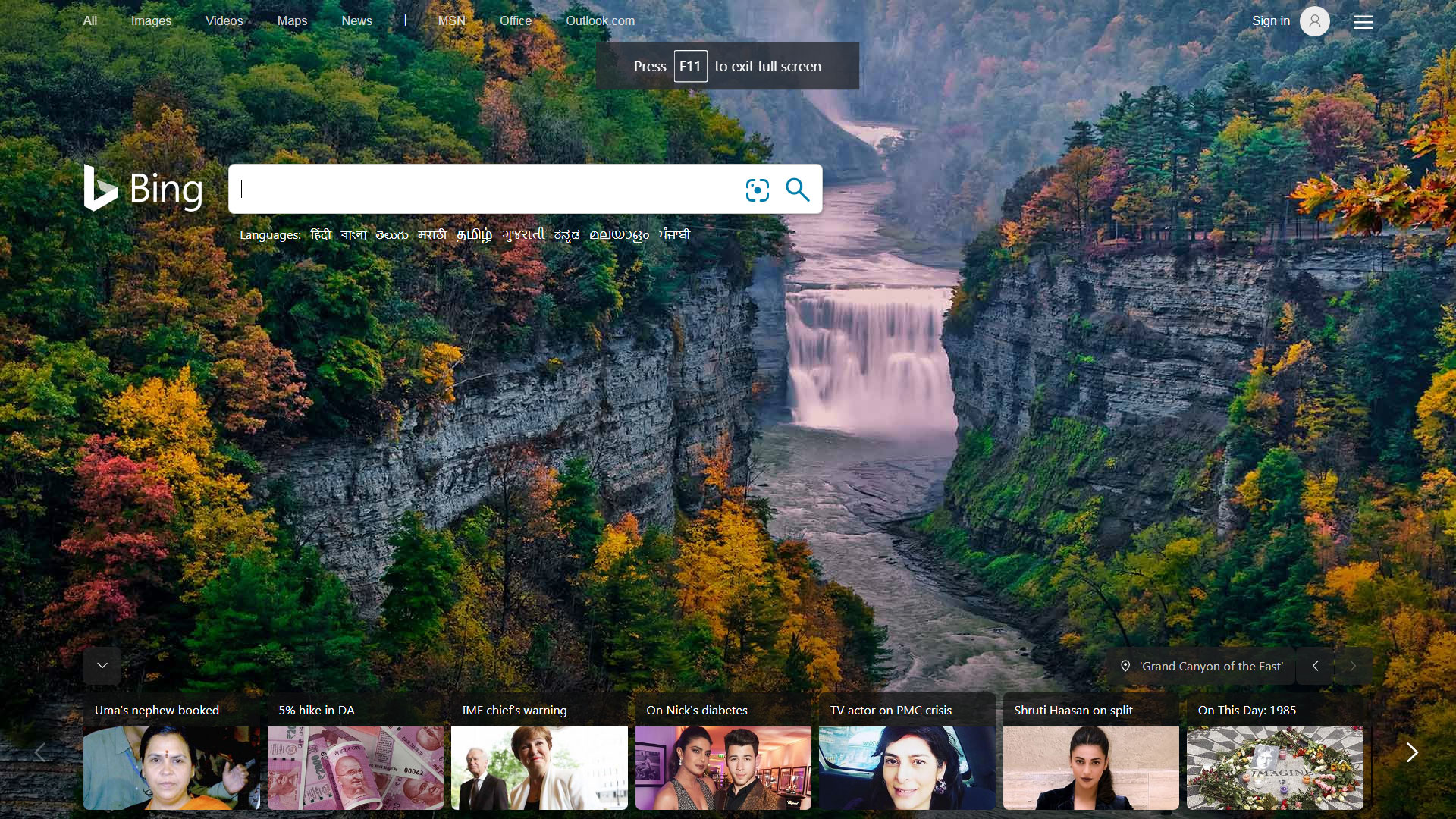Choose Marathi (मराठी) language
The height and width of the screenshot is (819, 1456).
click(432, 235)
